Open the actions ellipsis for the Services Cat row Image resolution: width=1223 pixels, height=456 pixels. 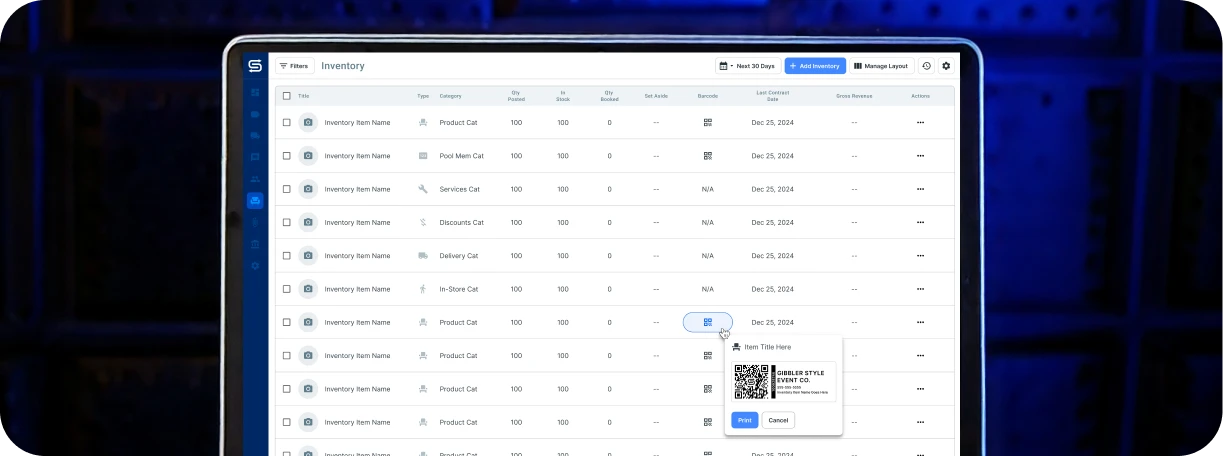coord(920,189)
